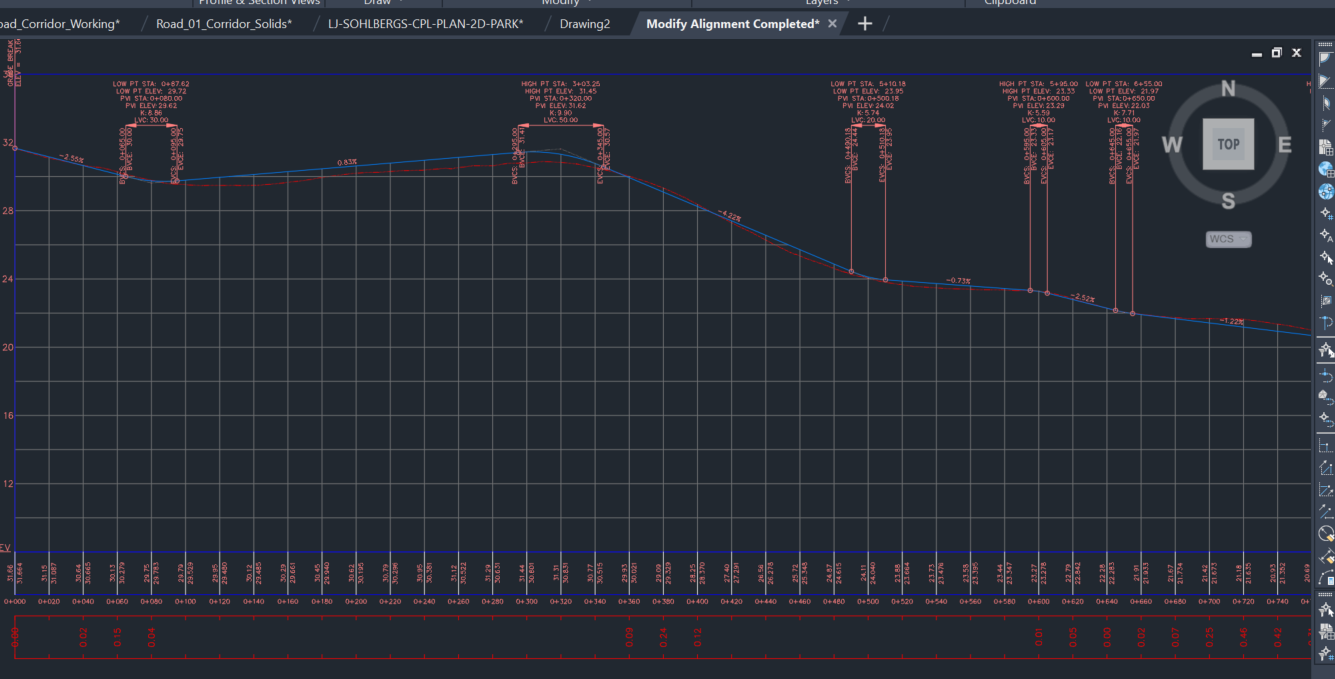1335x679 pixels.
Task: Switch to the Drawing2 tab
Action: coord(585,23)
